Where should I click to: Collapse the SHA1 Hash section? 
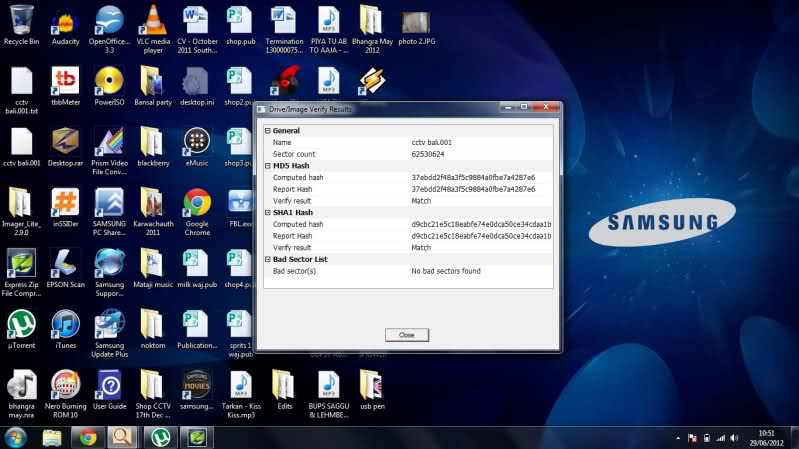pyautogui.click(x=268, y=213)
